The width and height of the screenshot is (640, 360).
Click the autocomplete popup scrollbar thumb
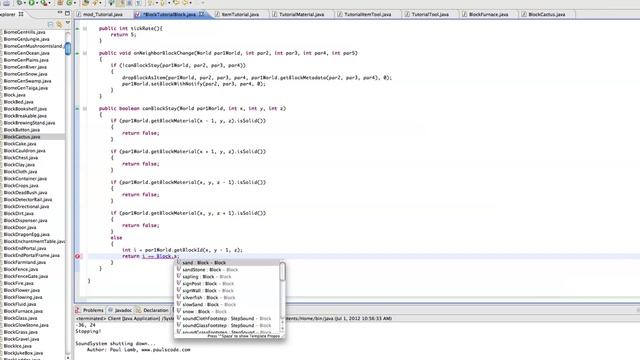(x=282, y=272)
